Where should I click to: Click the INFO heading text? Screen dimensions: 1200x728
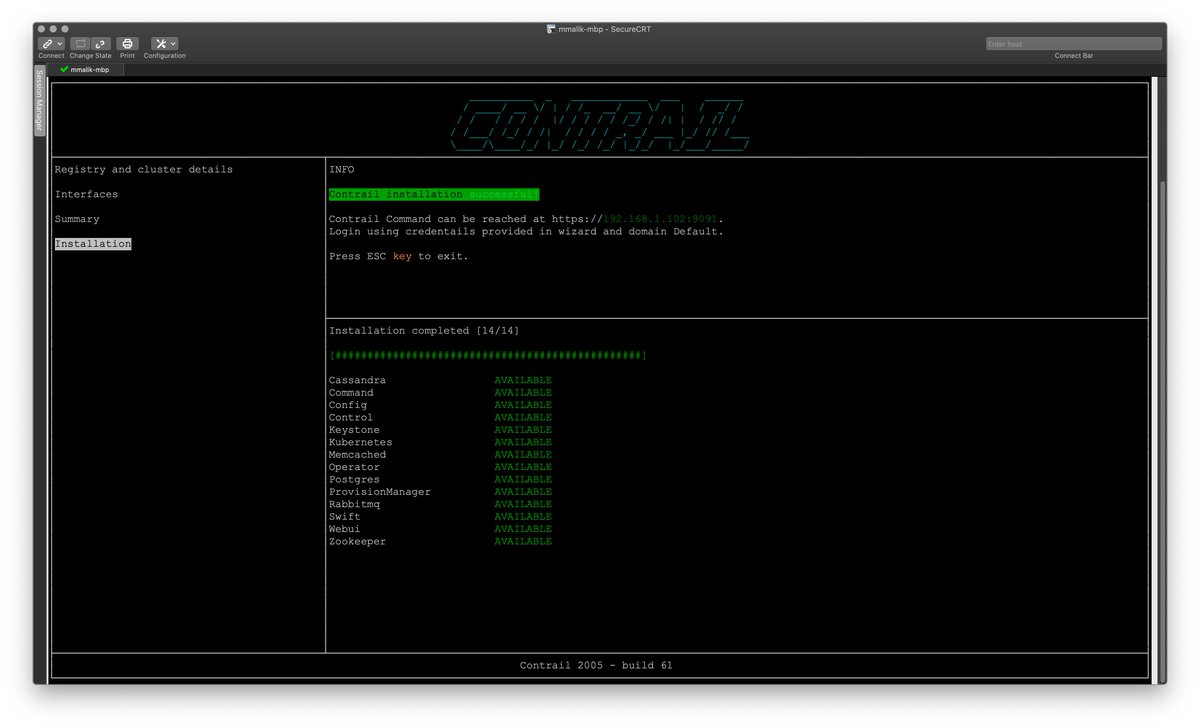342,170
